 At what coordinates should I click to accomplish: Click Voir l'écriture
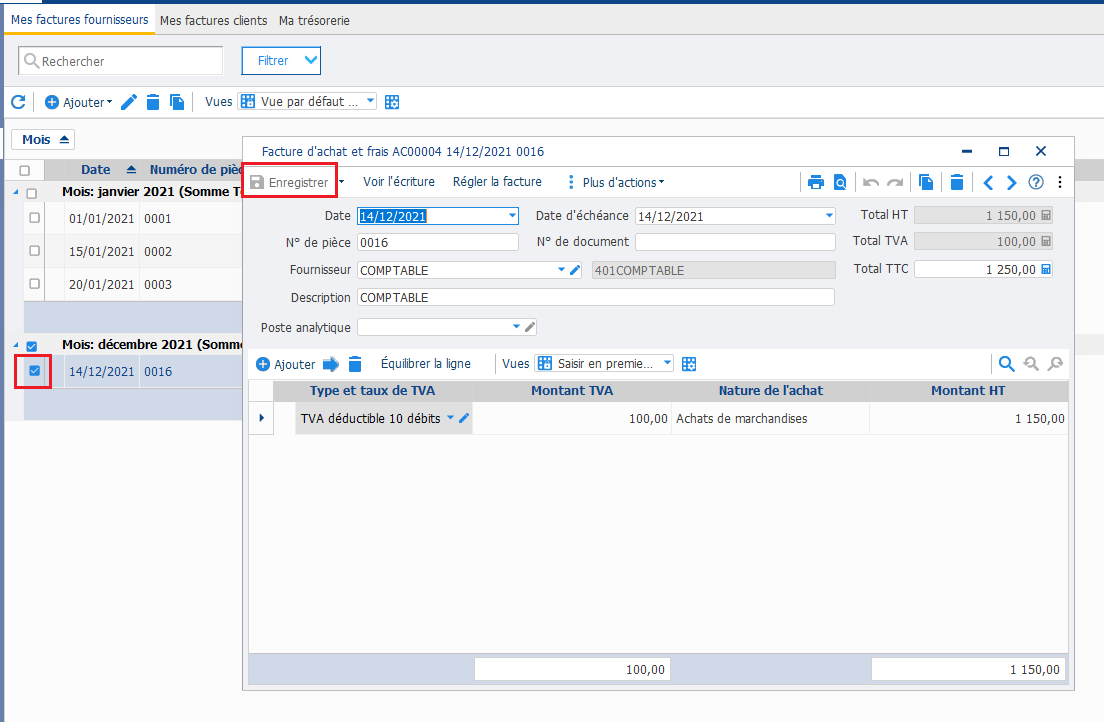coord(399,182)
